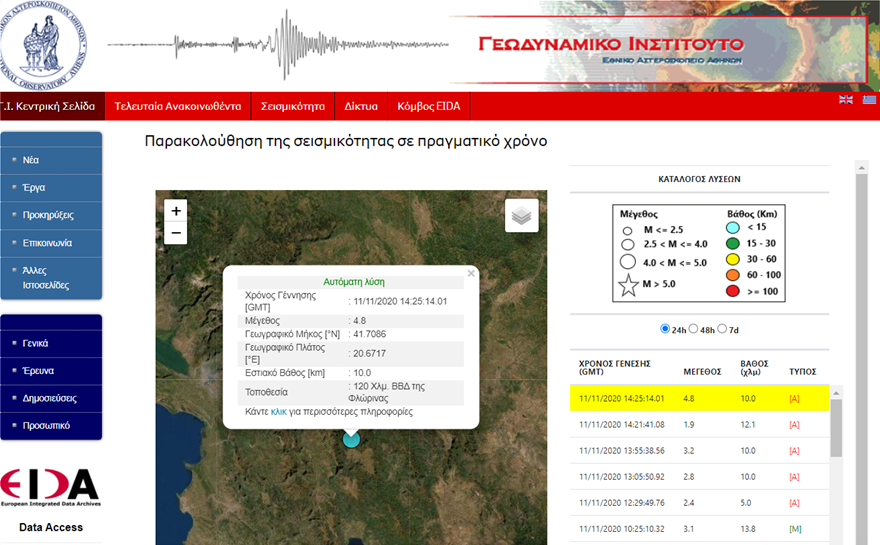This screenshot has width=880, height=545.
Task: Close the earthquake info popup
Action: 471,273
